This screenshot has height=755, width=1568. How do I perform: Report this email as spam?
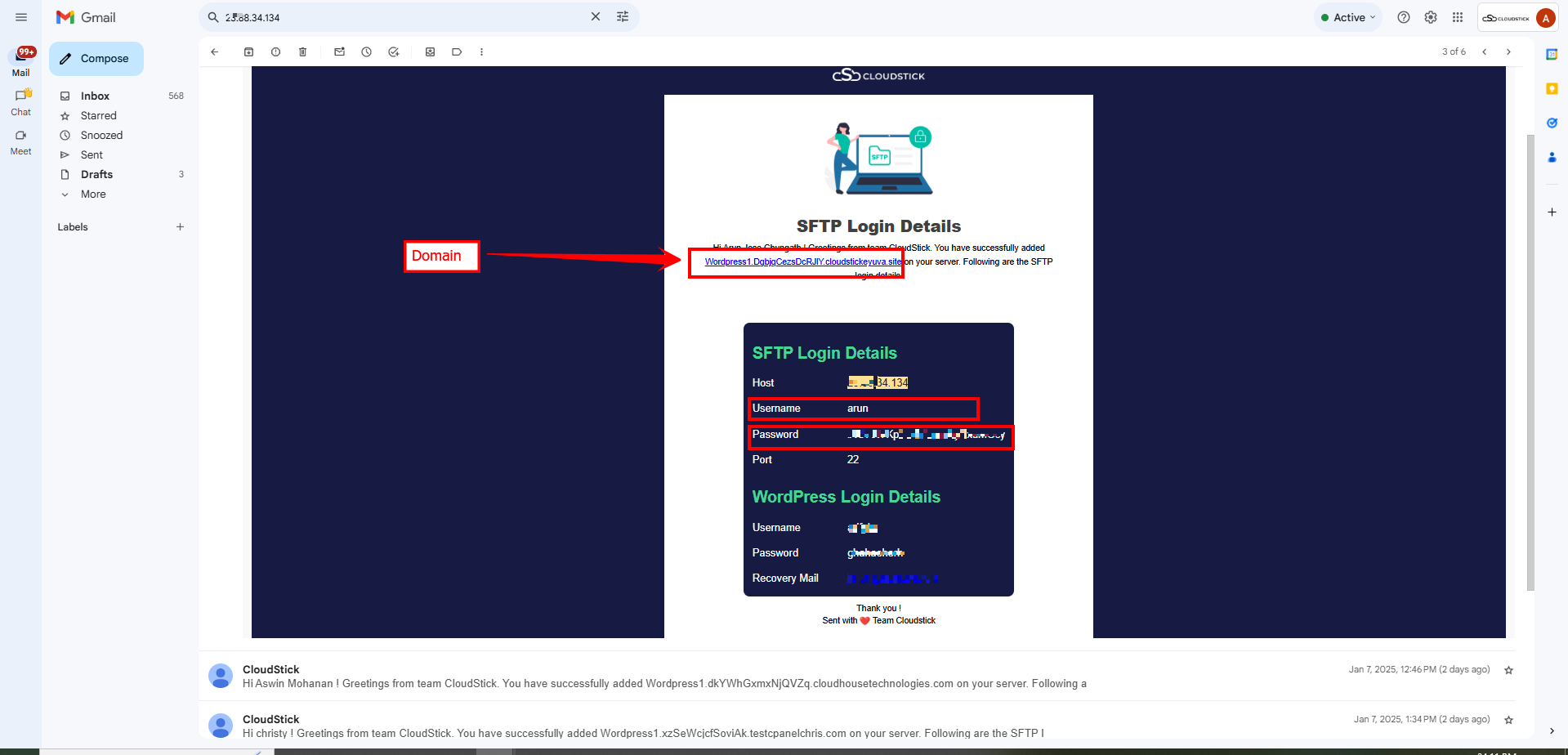point(275,52)
